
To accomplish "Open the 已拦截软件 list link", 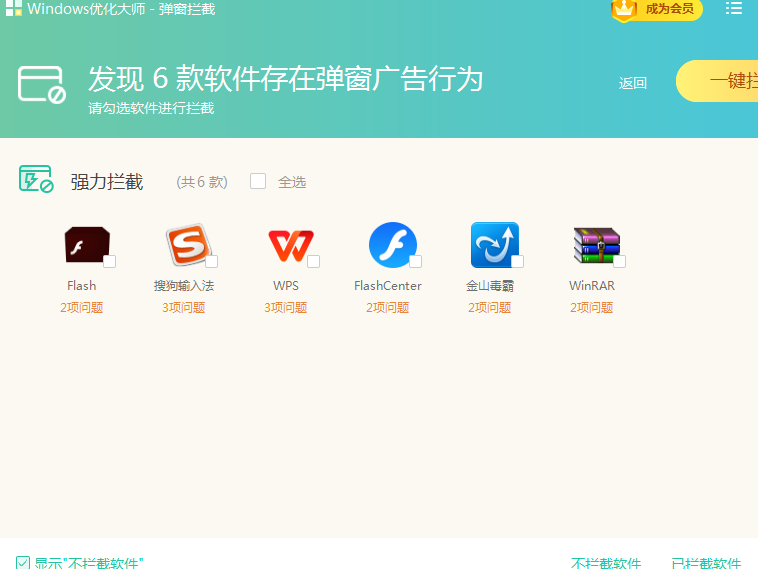I will [x=706, y=563].
